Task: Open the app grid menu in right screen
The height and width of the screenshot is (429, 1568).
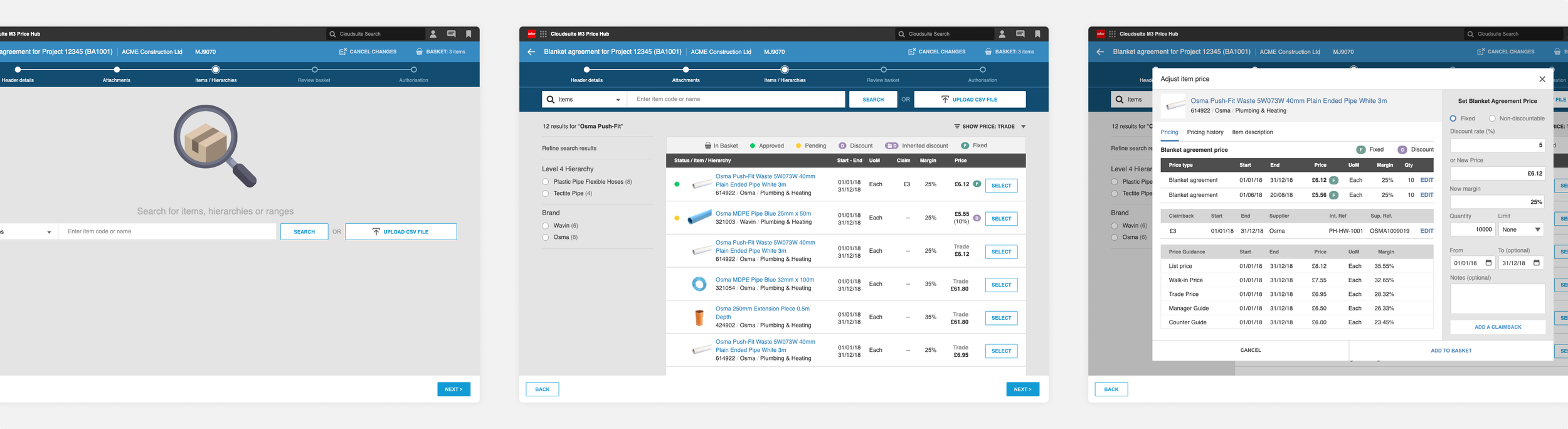Action: (1112, 34)
